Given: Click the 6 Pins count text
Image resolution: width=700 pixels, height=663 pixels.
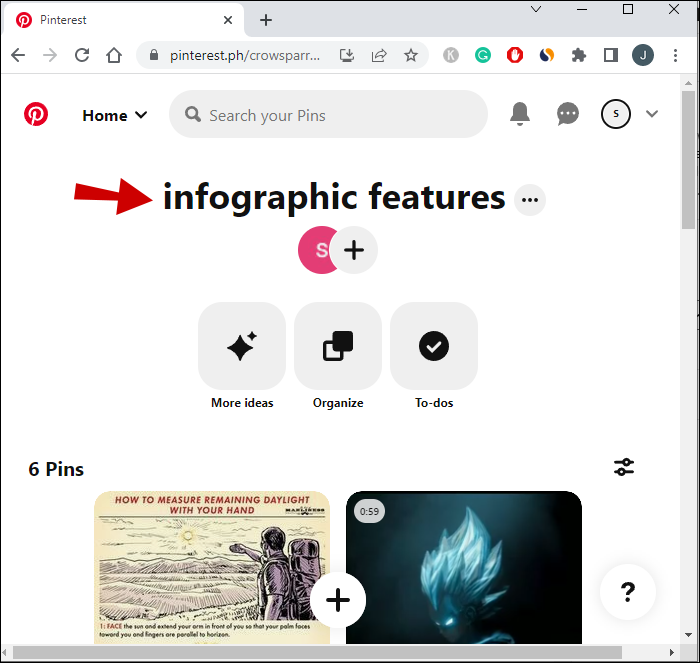Looking at the screenshot, I should pos(56,469).
